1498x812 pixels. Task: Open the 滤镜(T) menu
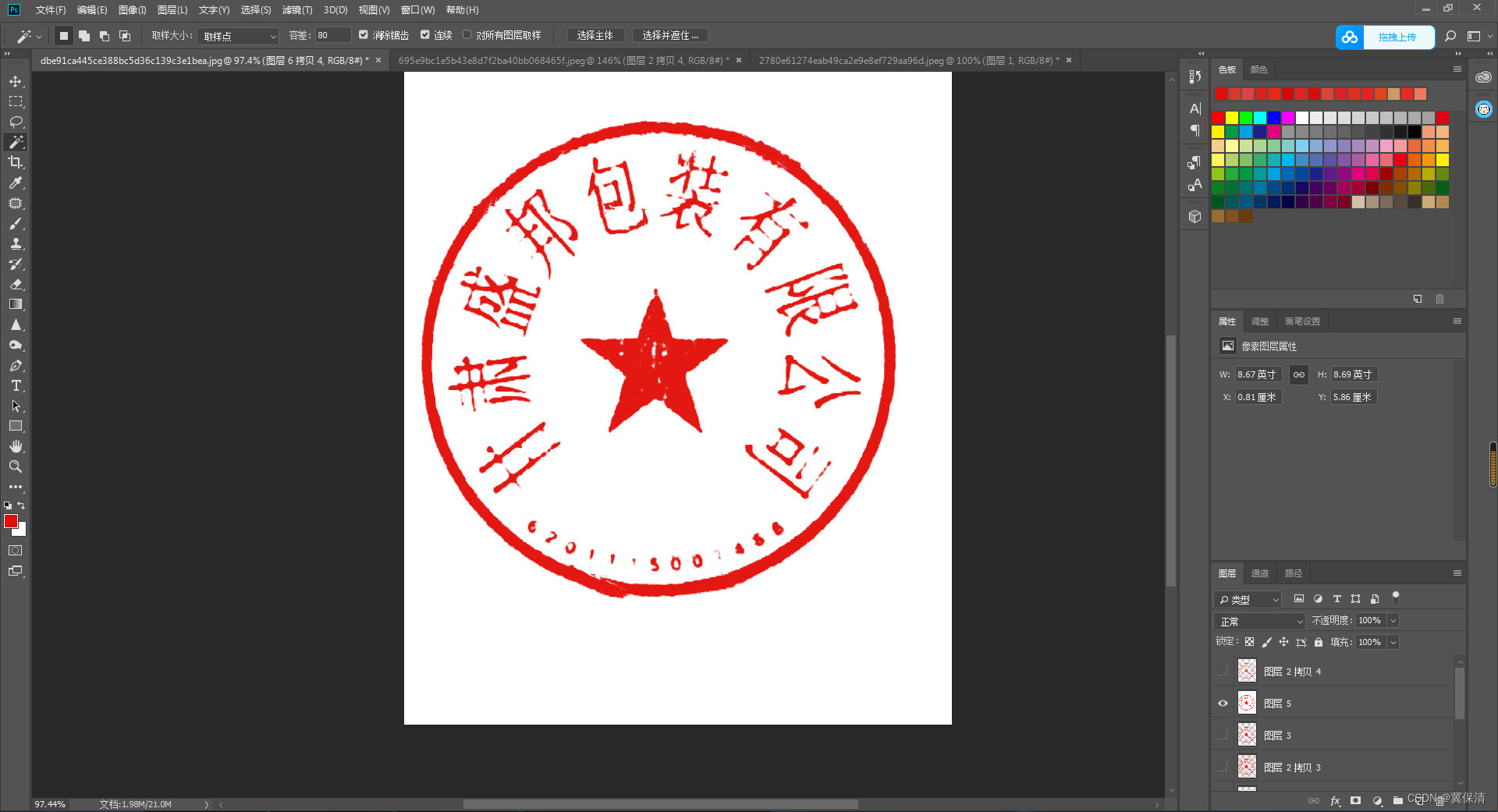(297, 10)
